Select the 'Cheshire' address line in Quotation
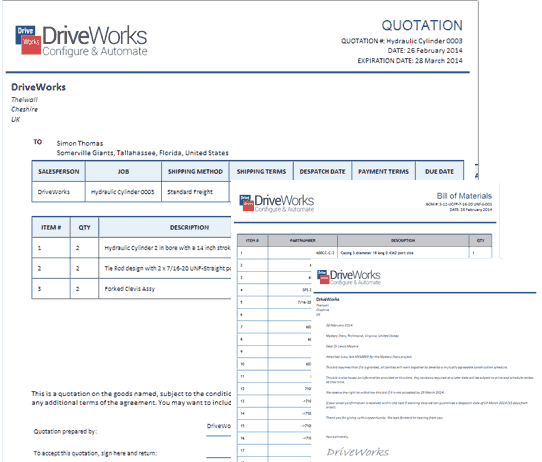Screen dimensions: 542x462 tap(24, 109)
